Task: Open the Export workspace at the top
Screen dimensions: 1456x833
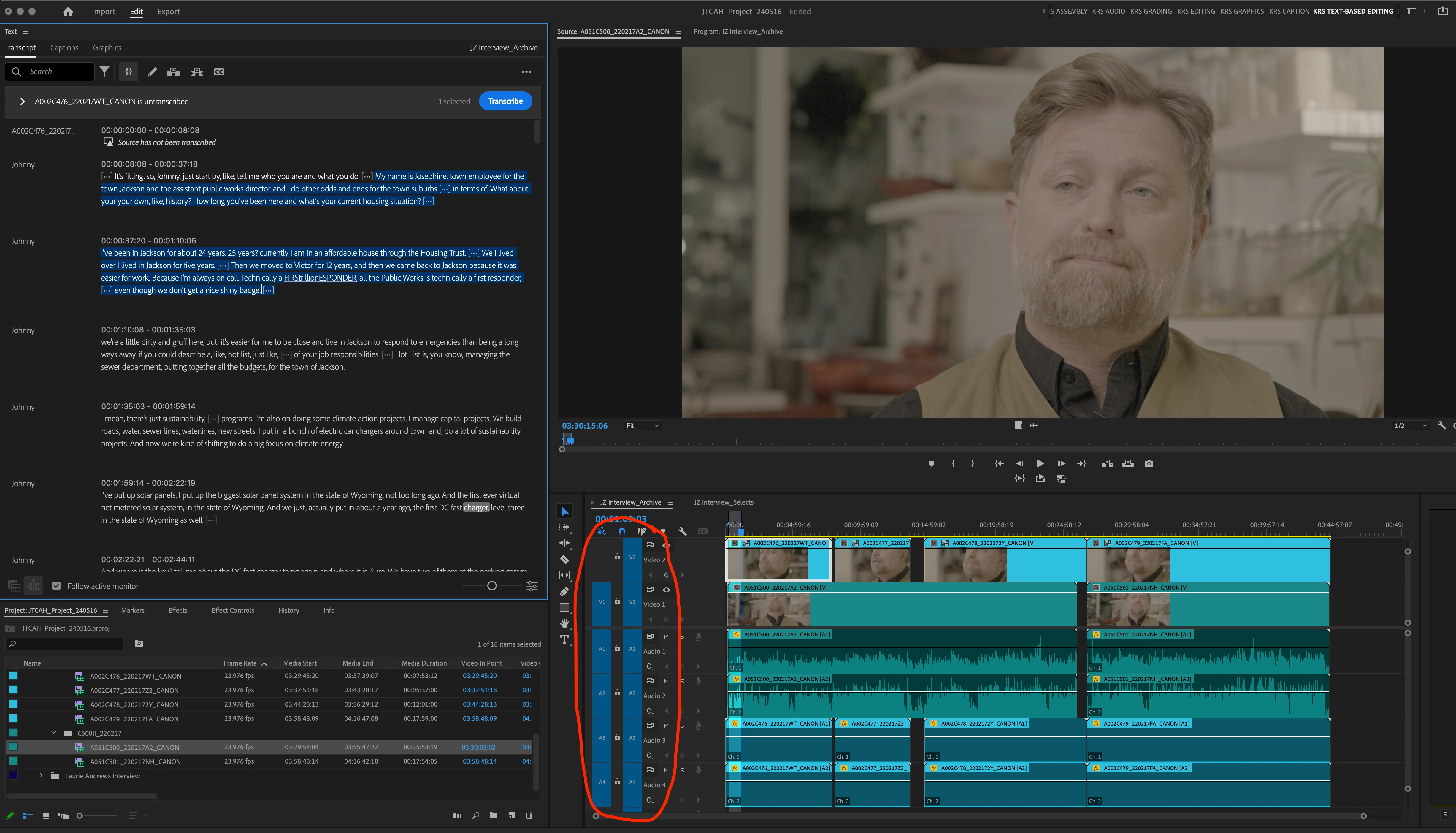Action: pos(168,12)
